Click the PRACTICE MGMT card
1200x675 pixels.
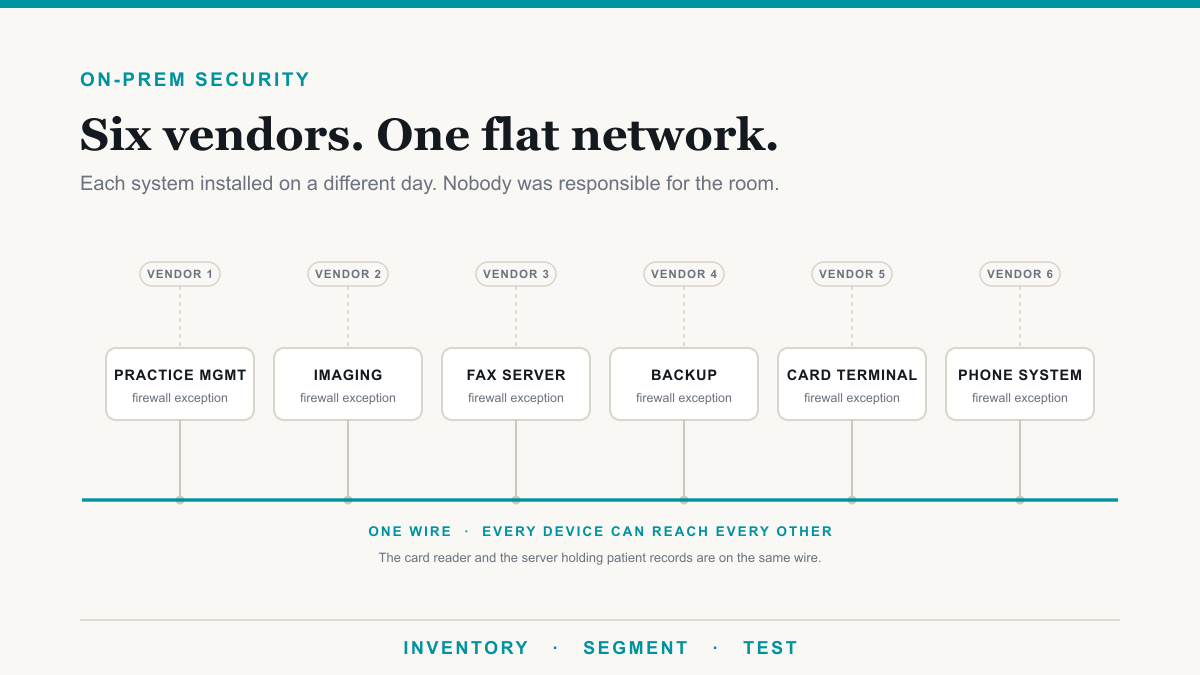(180, 384)
